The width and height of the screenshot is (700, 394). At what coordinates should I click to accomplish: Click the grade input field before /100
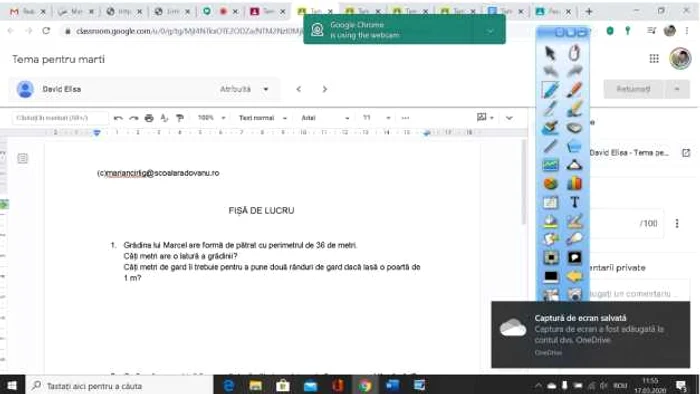(x=616, y=223)
